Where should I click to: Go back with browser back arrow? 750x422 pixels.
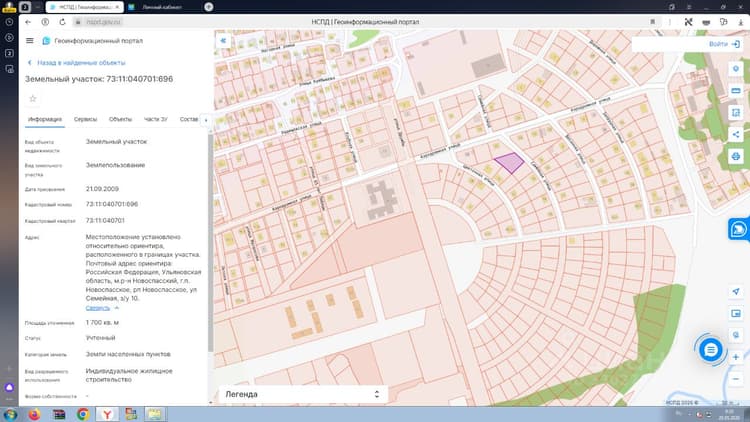28,22
